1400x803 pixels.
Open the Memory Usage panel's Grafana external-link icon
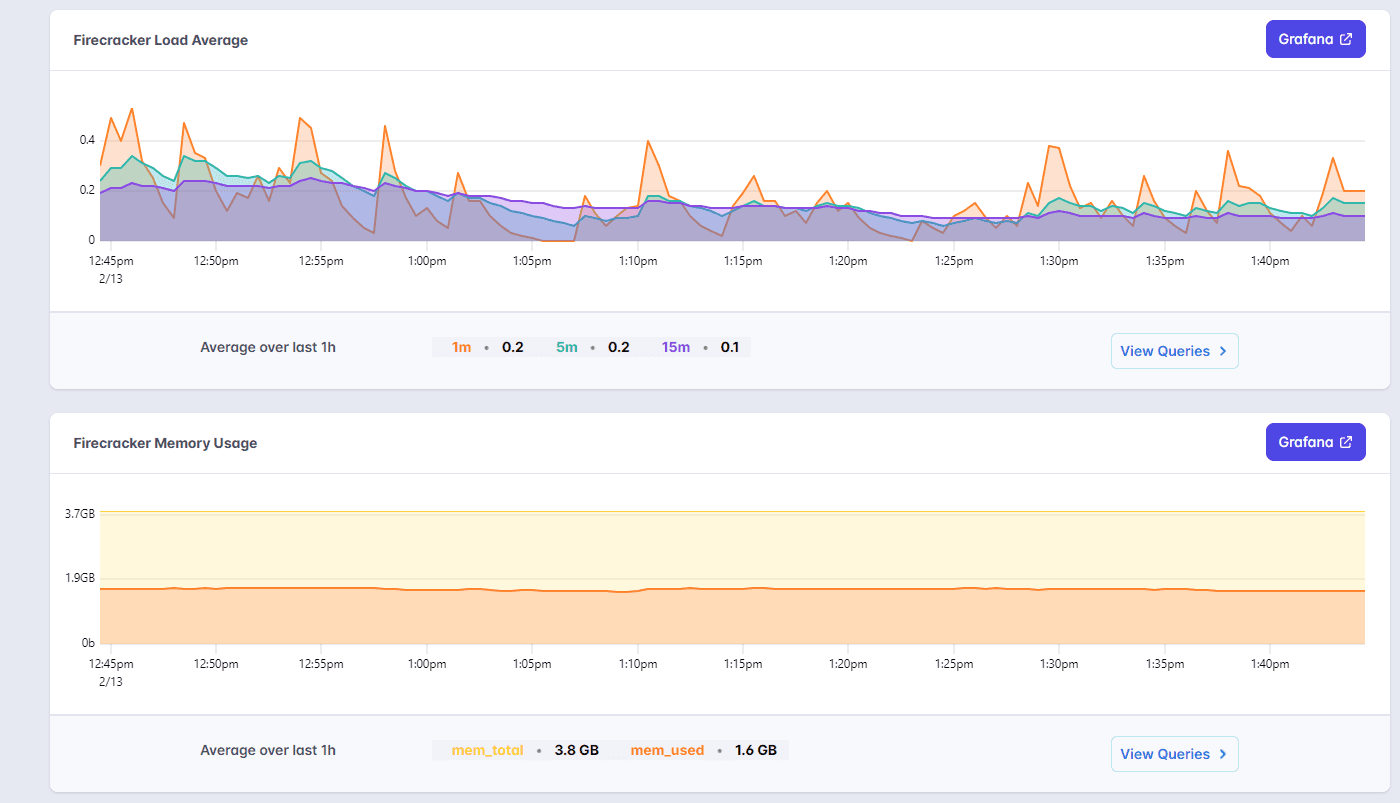coord(1346,442)
